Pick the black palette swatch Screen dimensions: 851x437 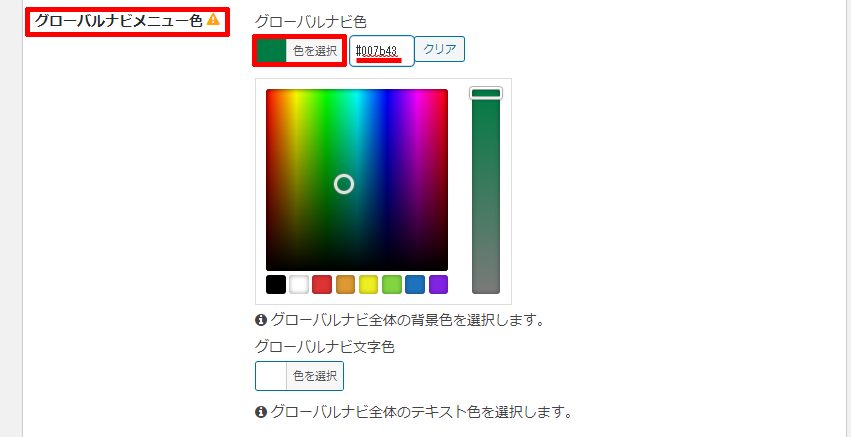coord(276,284)
